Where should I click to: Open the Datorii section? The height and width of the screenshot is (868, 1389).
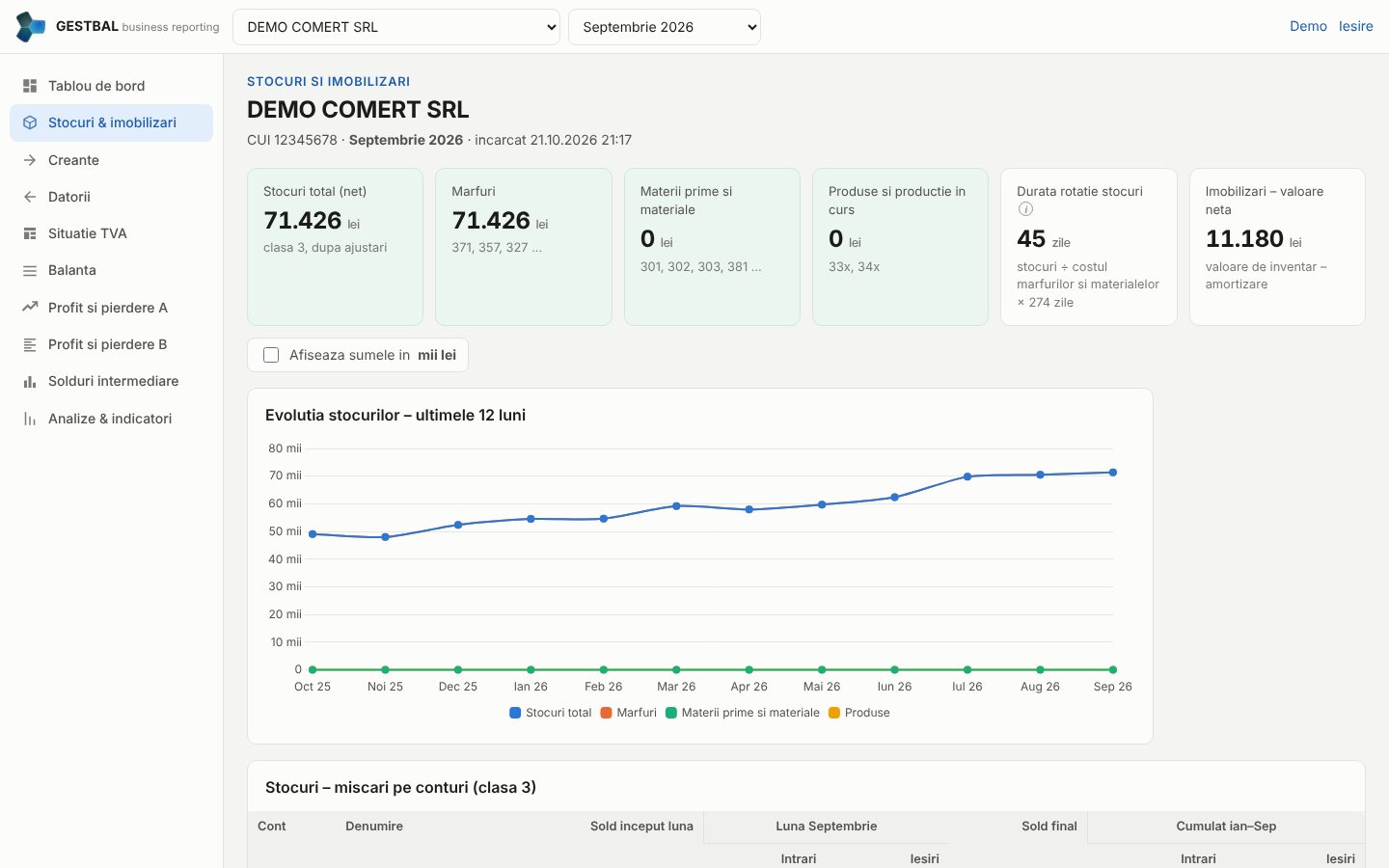(x=111, y=197)
